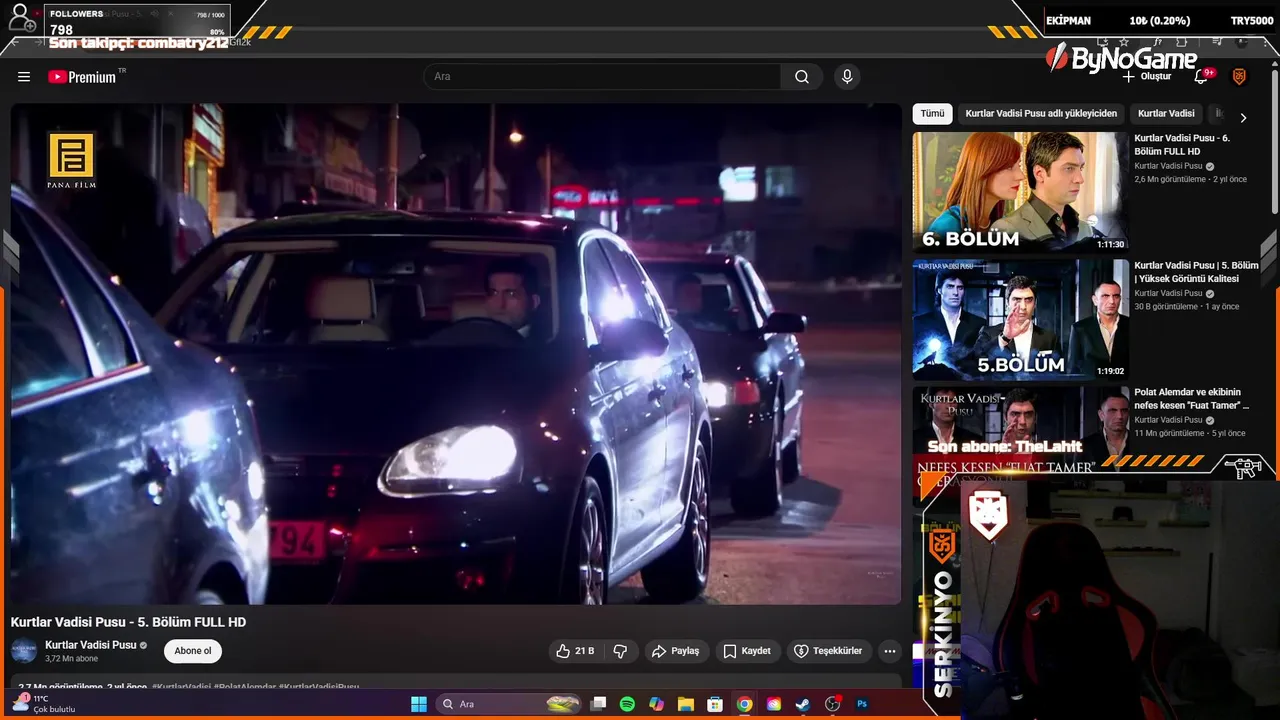This screenshot has width=1280, height=720.
Task: Save the video with Kaydet
Action: click(x=747, y=651)
